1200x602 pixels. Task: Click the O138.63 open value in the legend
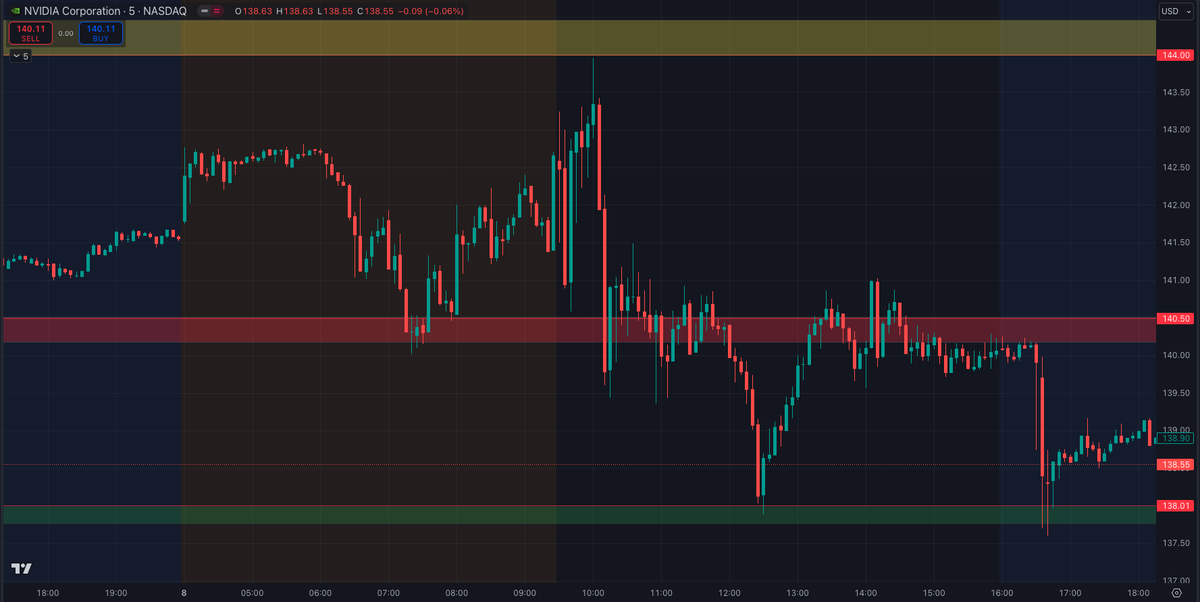tap(254, 11)
